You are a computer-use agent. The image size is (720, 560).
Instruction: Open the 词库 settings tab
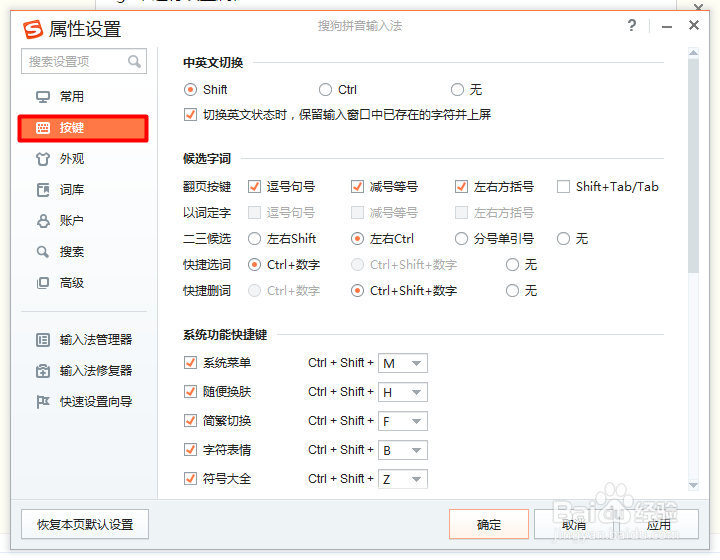point(83,190)
